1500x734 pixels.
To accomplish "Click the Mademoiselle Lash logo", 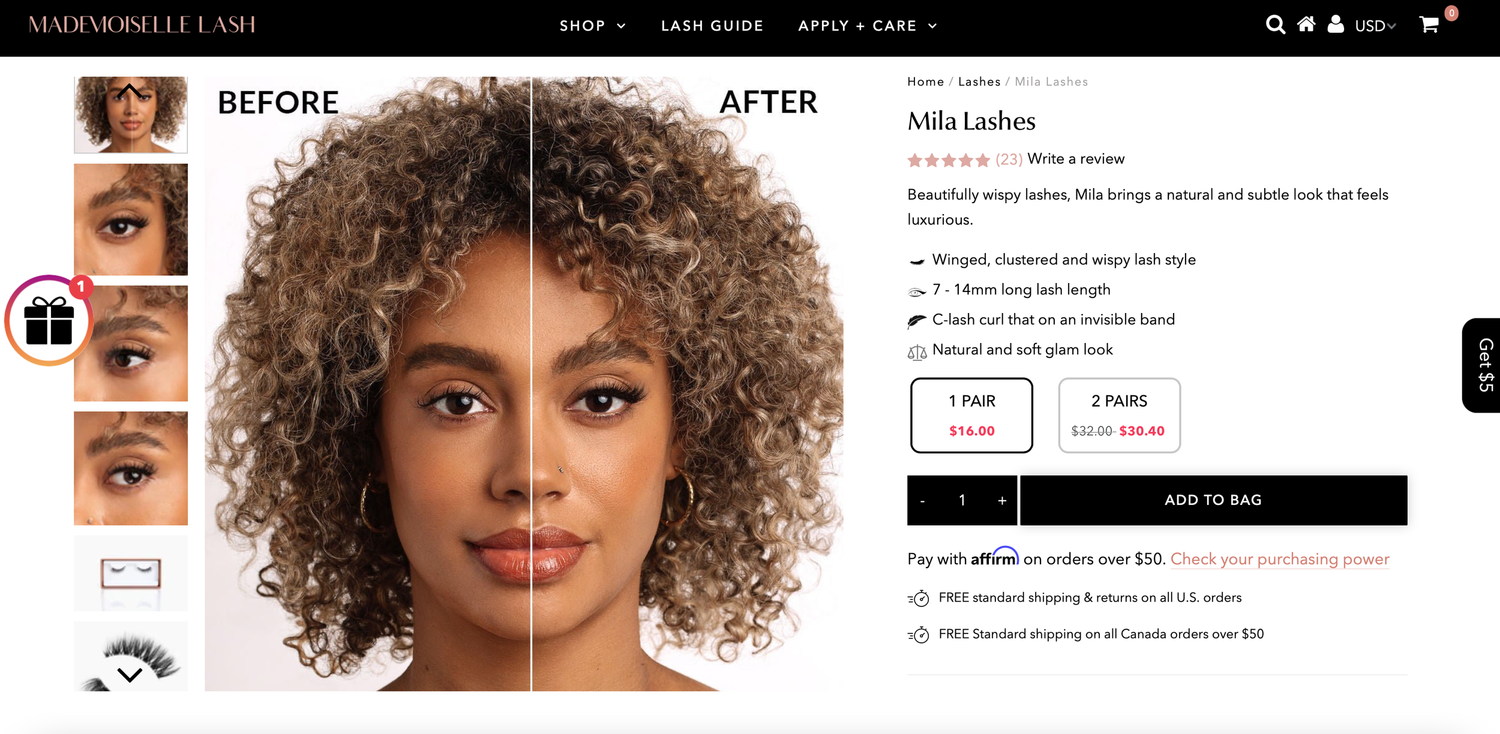I will click(142, 25).
